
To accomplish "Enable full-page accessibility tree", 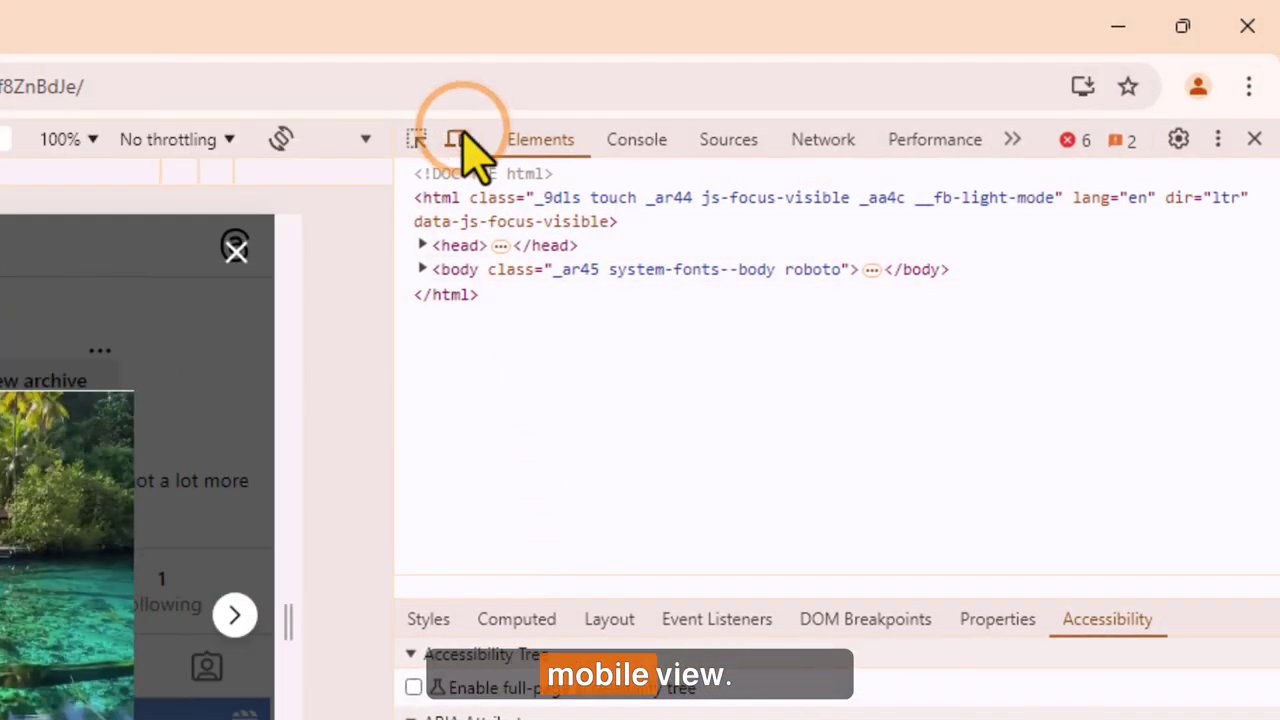I will point(414,687).
